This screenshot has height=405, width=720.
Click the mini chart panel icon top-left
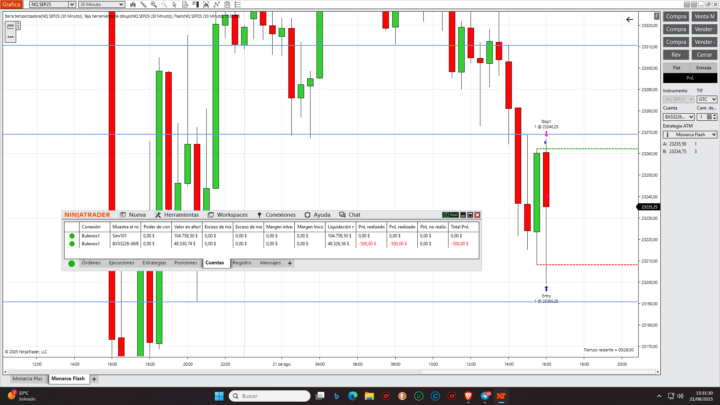[10, 27]
